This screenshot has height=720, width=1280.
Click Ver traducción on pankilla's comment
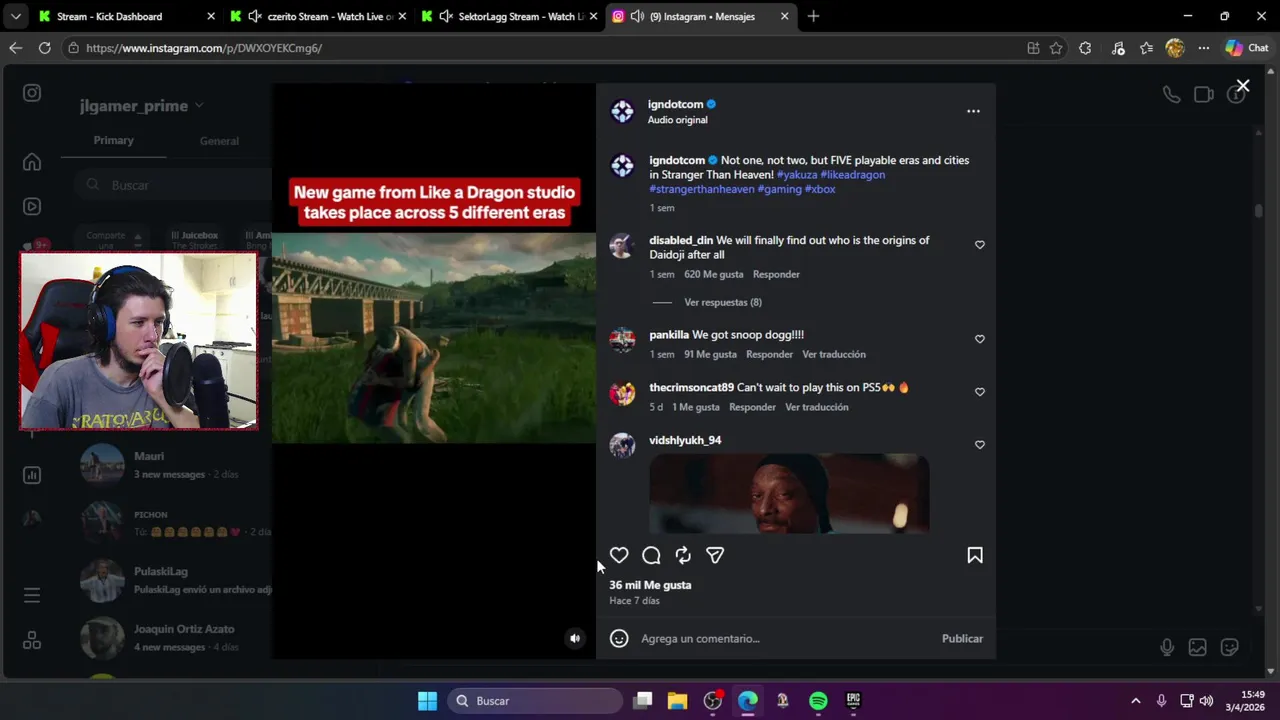pyautogui.click(x=834, y=354)
